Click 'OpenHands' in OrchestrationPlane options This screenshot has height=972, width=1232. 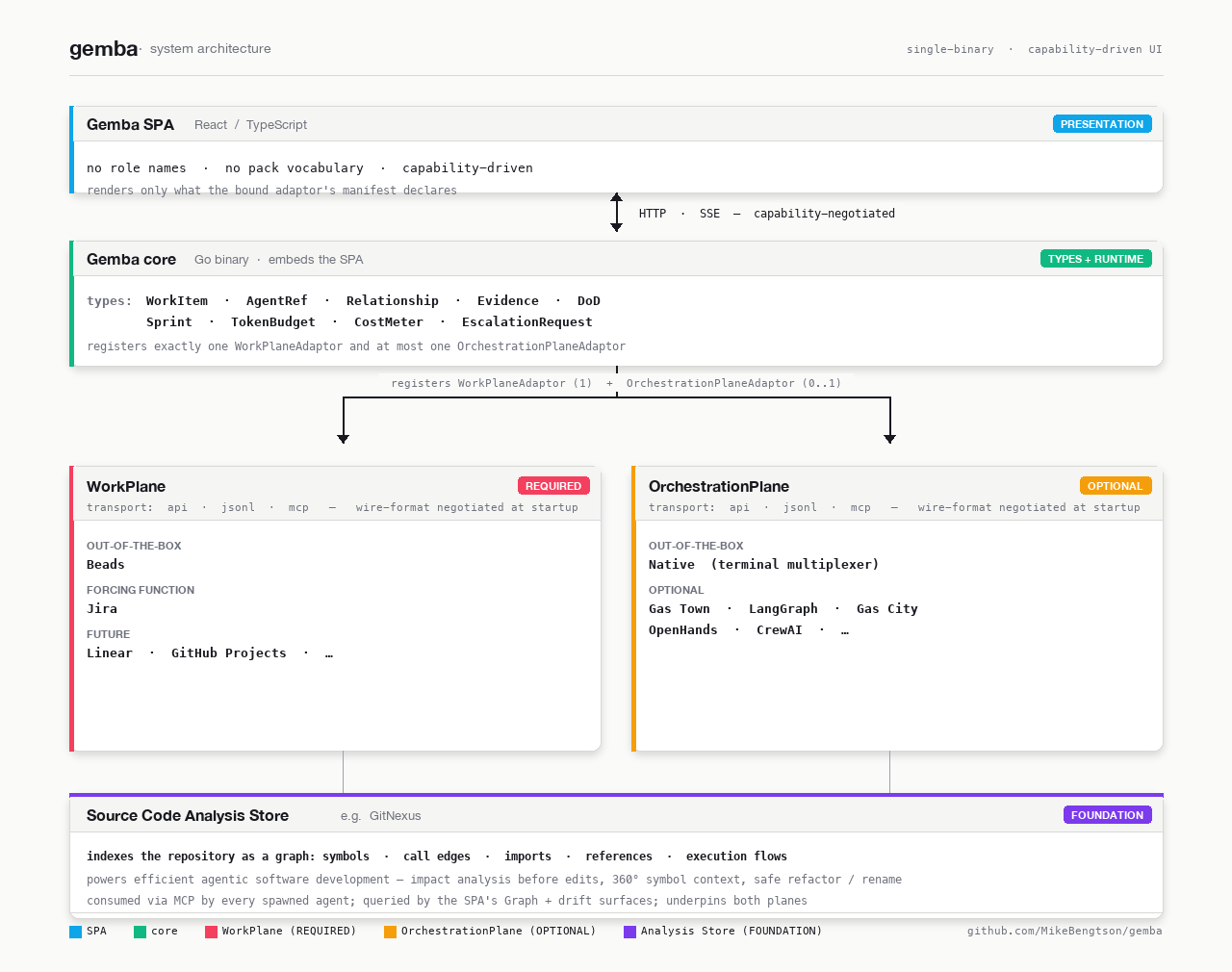tap(683, 629)
